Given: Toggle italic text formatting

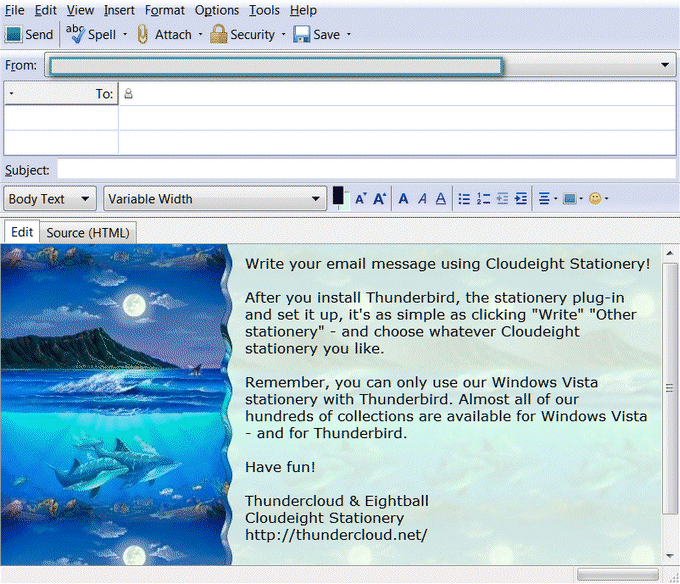Looking at the screenshot, I should click(x=422, y=199).
